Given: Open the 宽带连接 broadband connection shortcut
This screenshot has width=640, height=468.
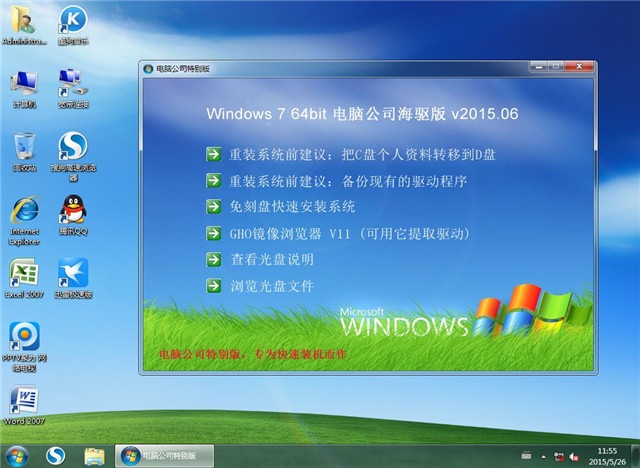Looking at the screenshot, I should click(x=73, y=88).
